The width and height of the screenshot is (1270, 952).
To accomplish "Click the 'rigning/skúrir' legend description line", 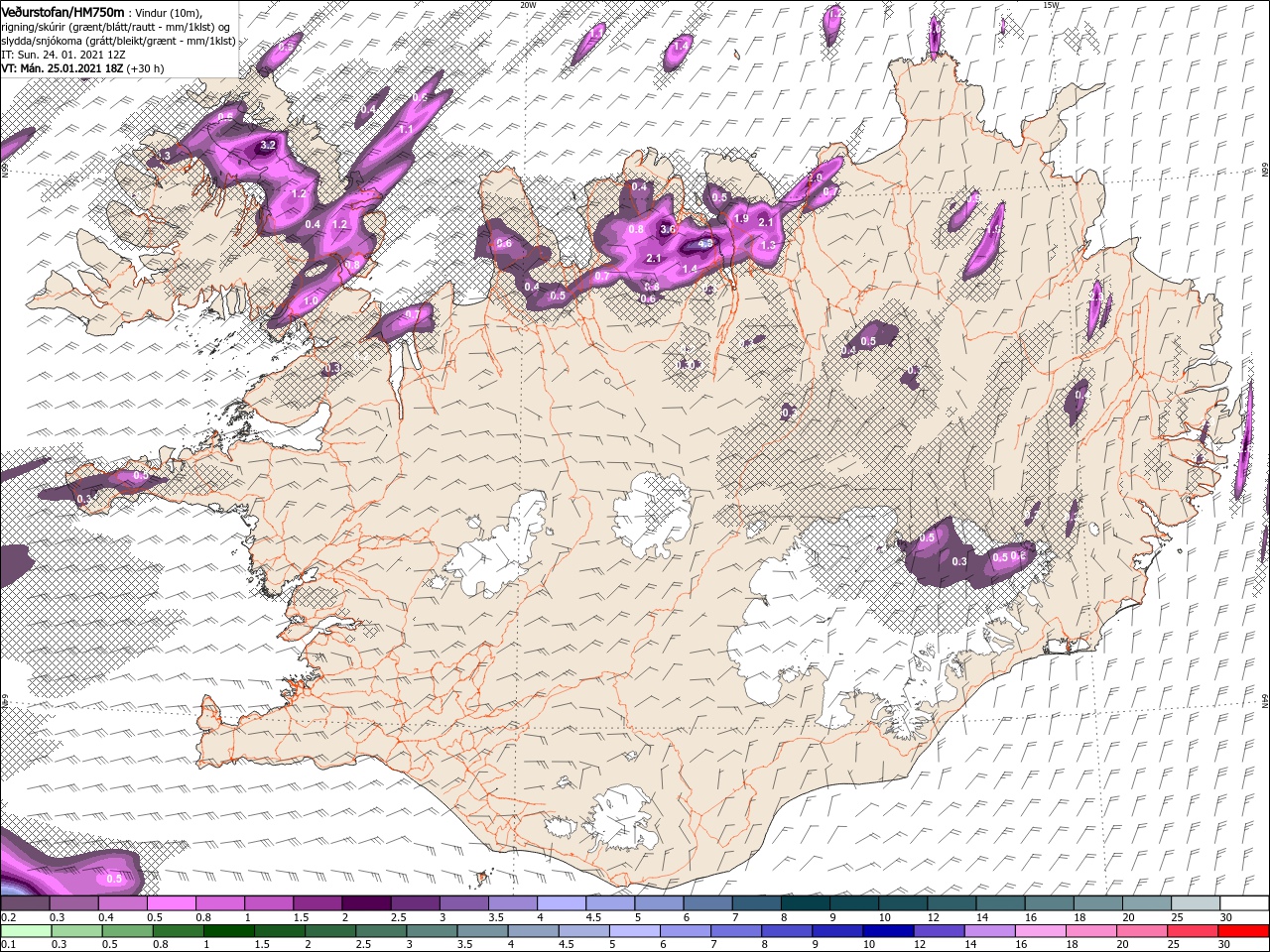I will (115, 27).
